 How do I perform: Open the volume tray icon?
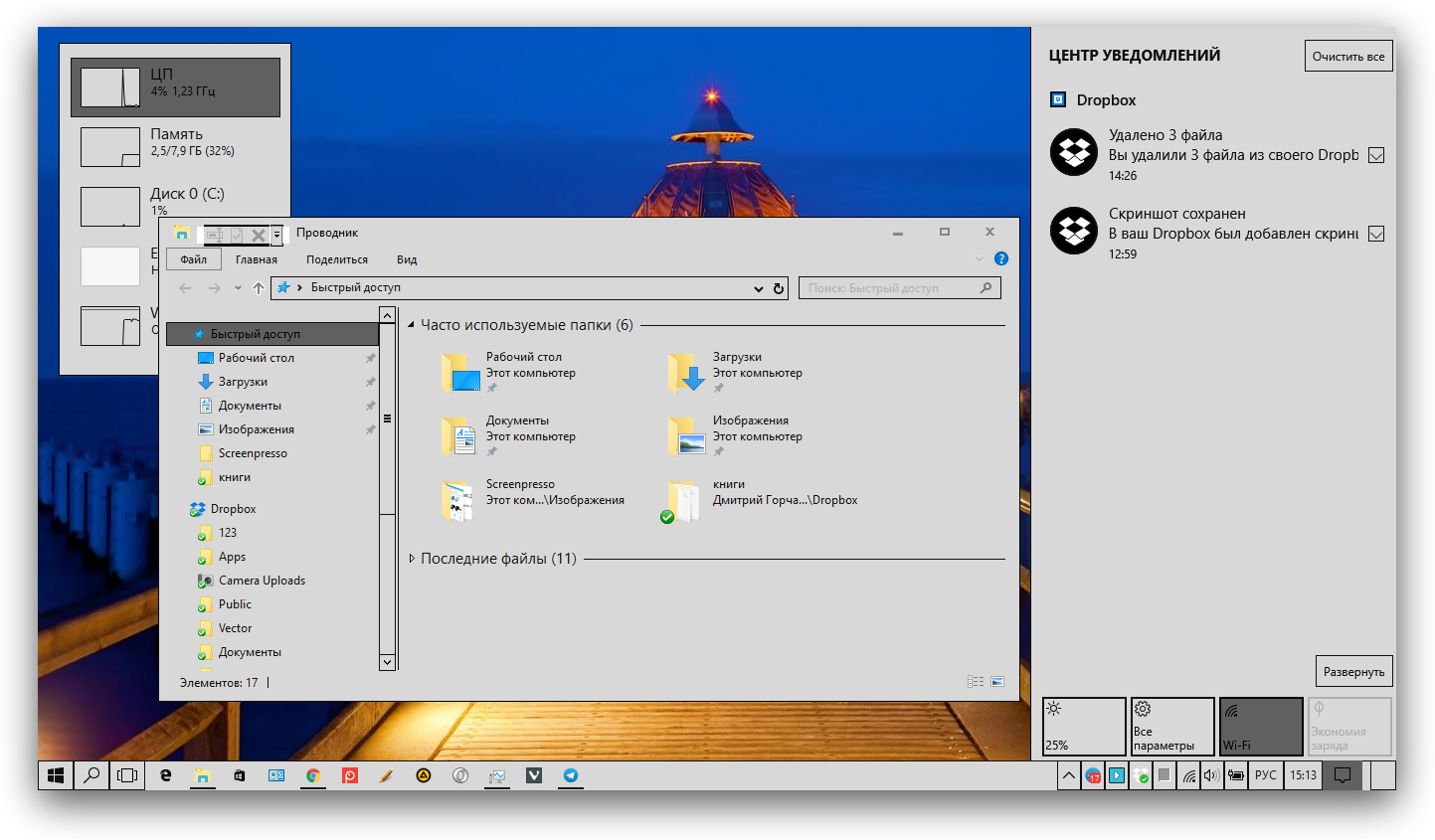point(1211,775)
